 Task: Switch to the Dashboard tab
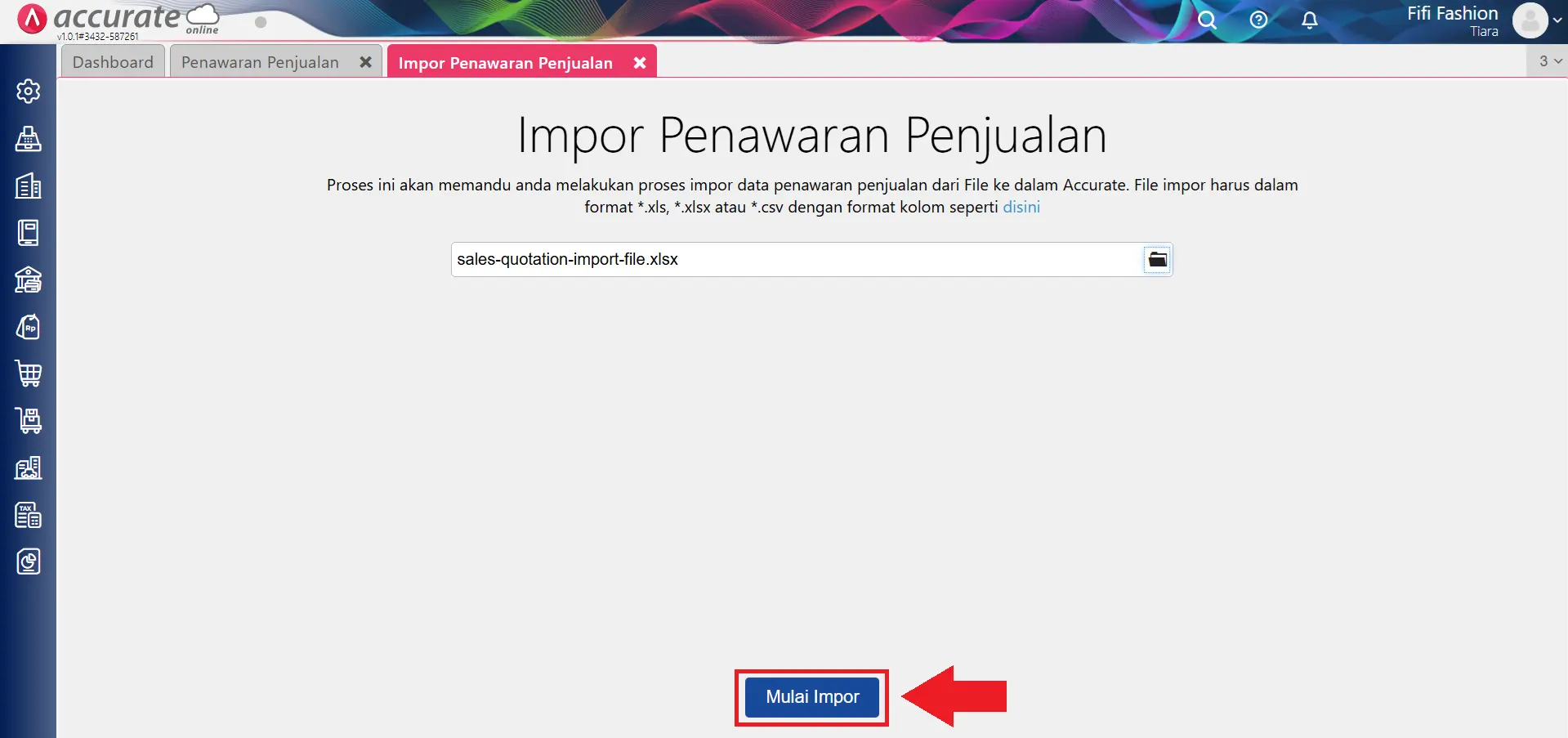coord(113,61)
